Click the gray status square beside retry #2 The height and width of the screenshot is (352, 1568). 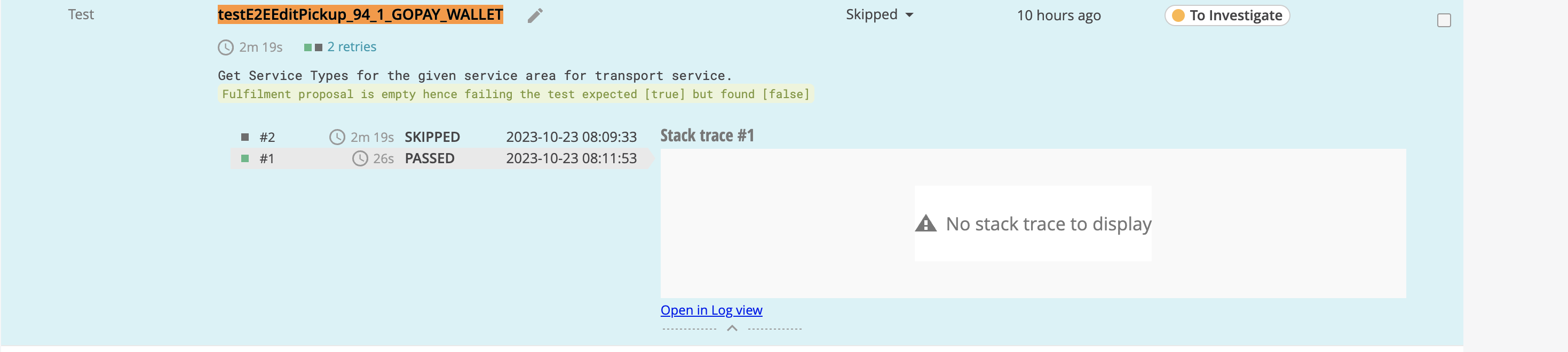tap(244, 137)
